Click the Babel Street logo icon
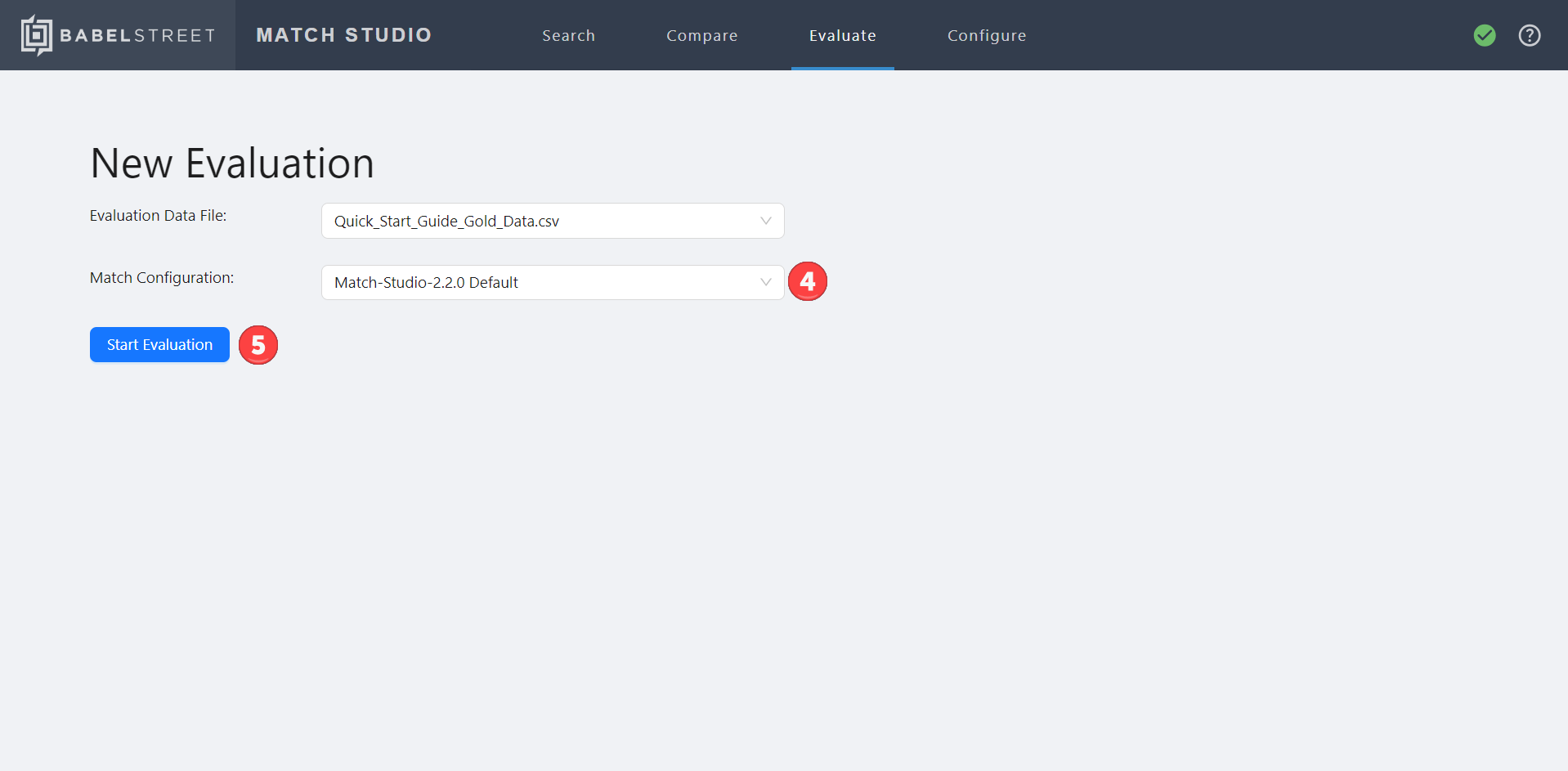1568x771 pixels. [36, 35]
